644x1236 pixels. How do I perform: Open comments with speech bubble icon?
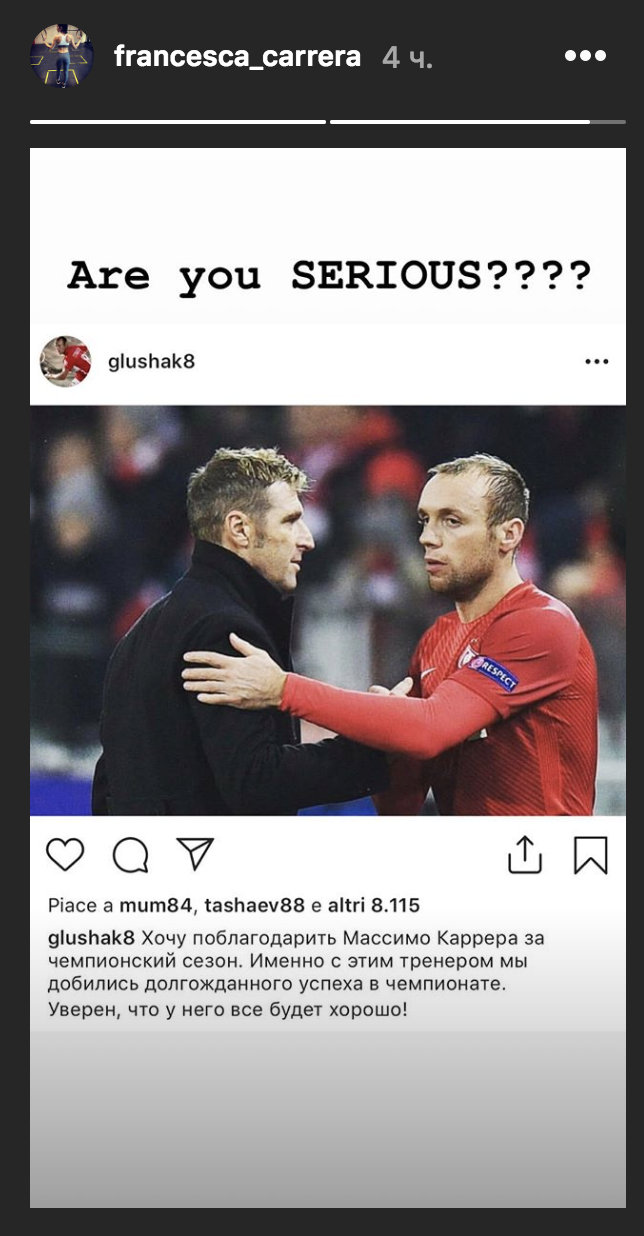(130, 855)
